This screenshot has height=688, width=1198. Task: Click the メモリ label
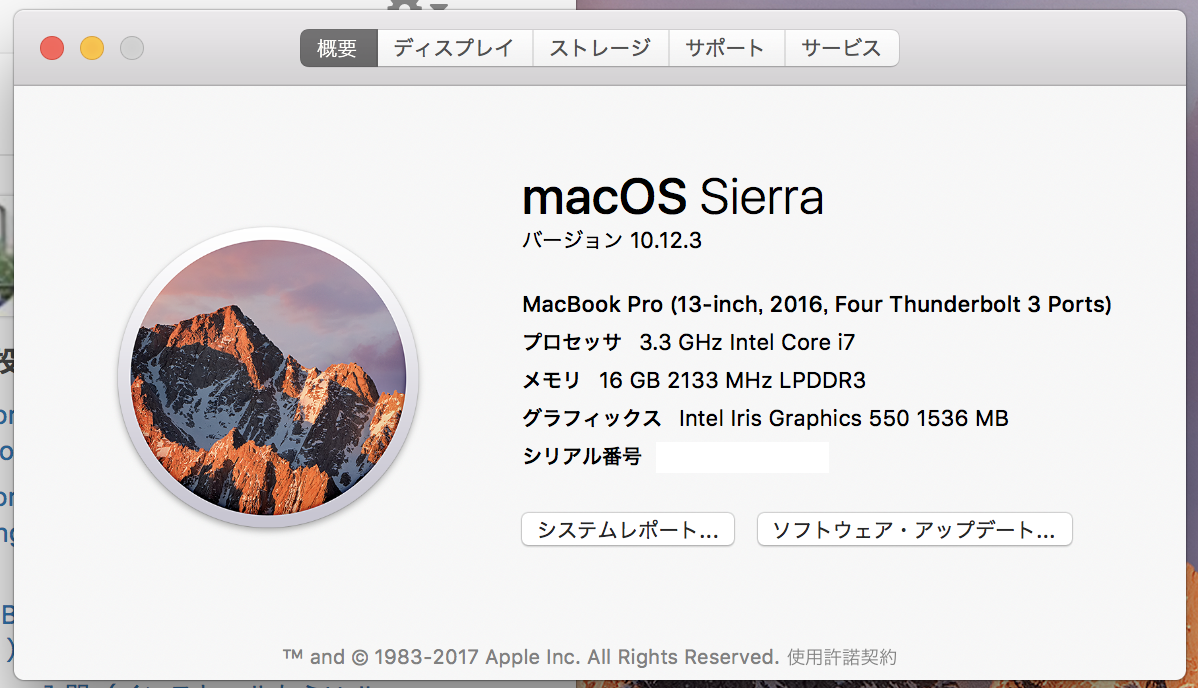(x=552, y=380)
